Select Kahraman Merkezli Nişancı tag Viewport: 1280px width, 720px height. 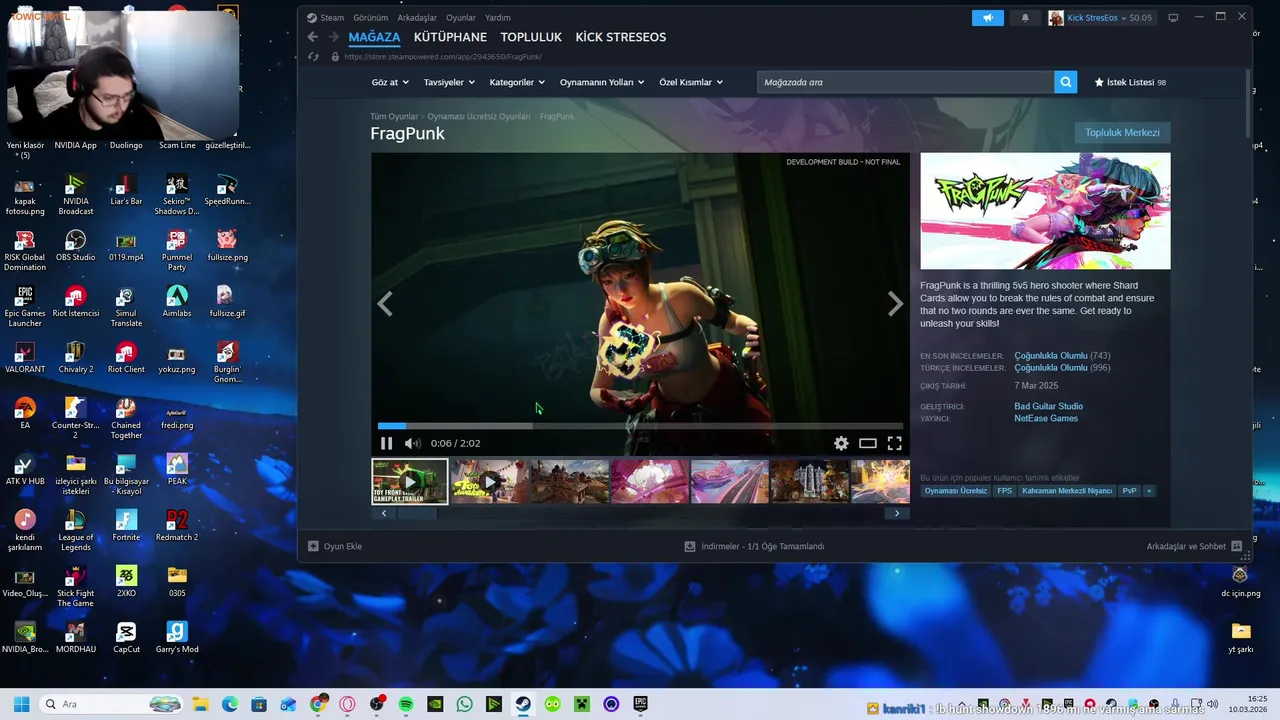1067,491
